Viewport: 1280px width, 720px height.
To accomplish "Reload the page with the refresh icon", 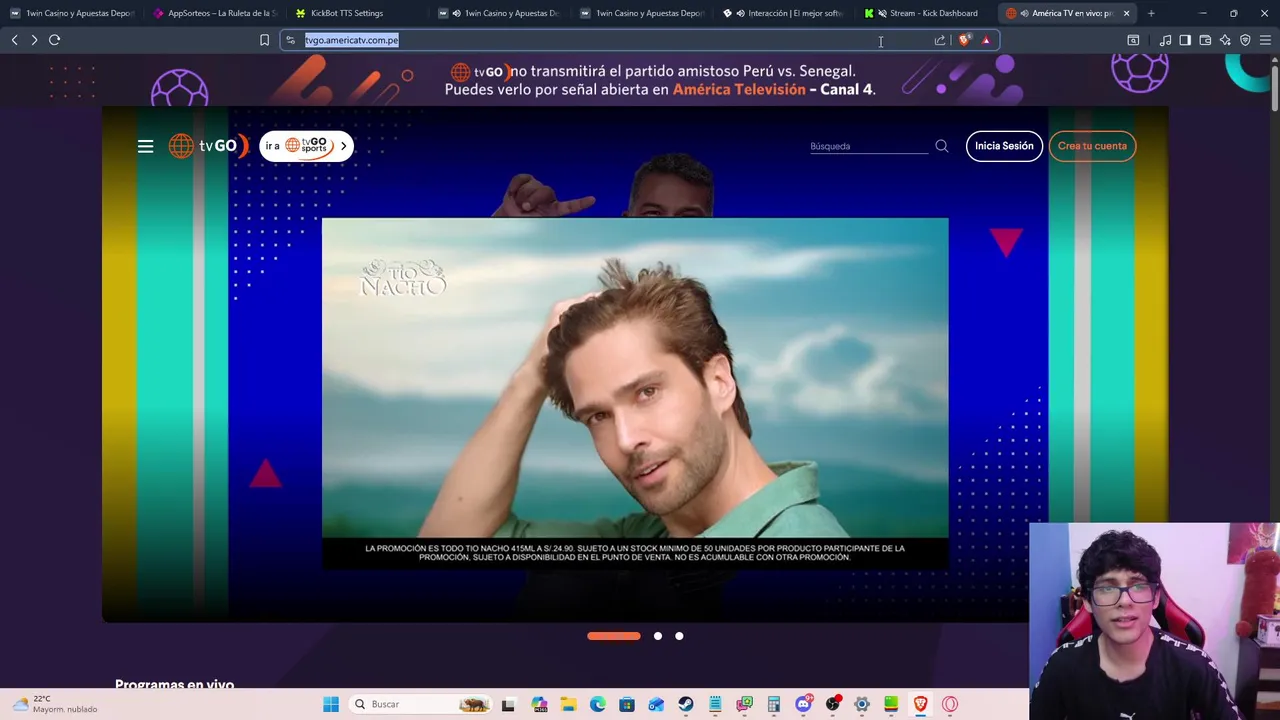I will (55, 40).
